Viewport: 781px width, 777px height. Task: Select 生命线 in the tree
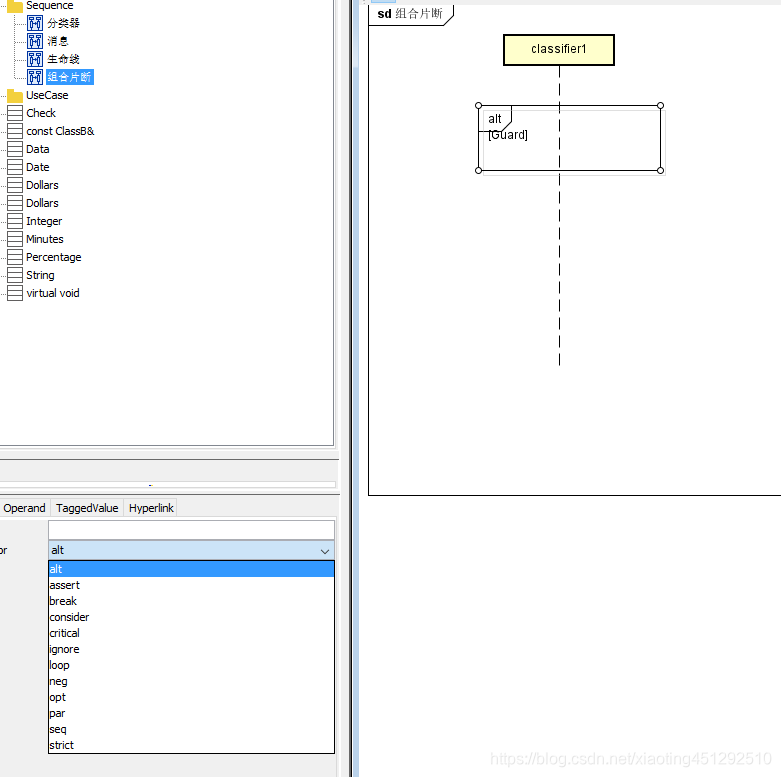coord(63,59)
